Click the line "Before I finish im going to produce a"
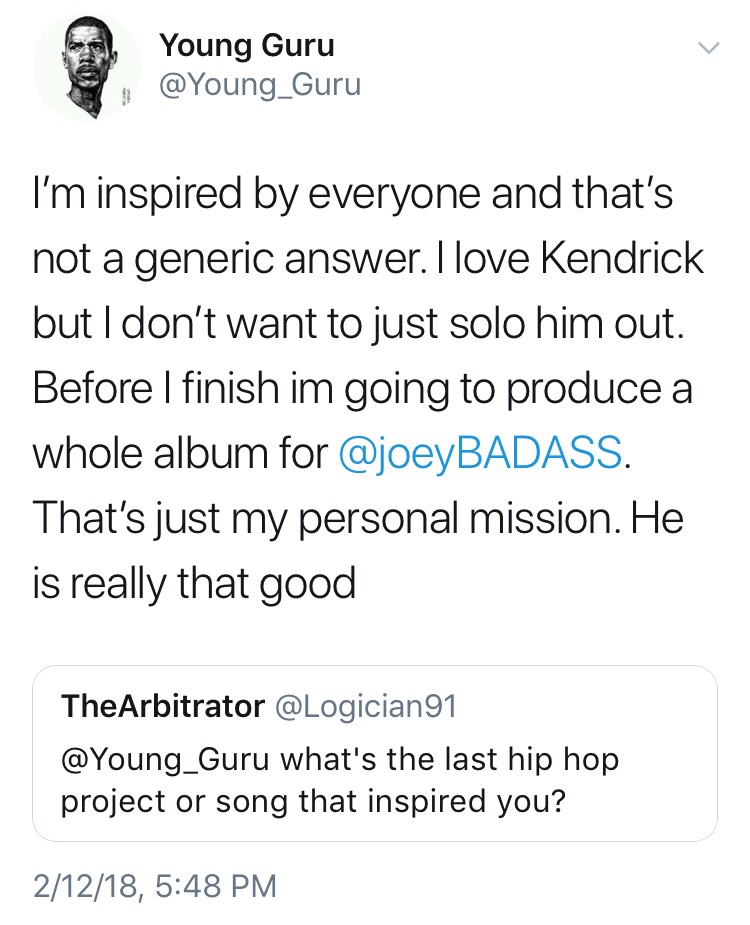750x925 pixels. [x=363, y=389]
